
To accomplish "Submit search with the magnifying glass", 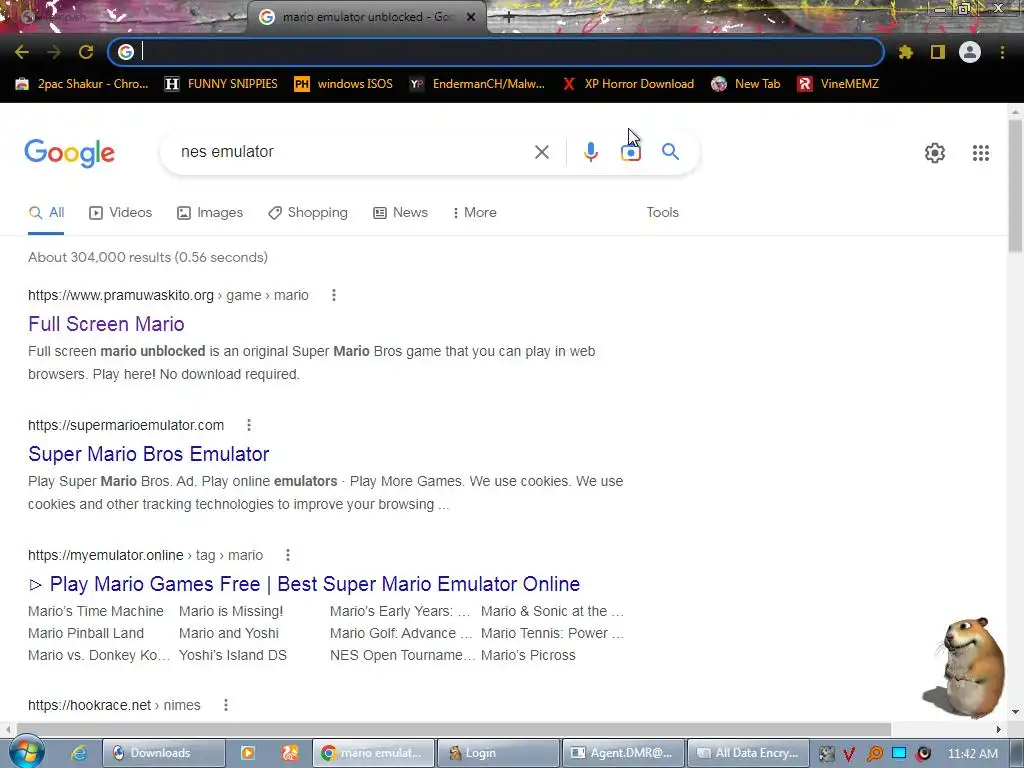I will [670, 152].
